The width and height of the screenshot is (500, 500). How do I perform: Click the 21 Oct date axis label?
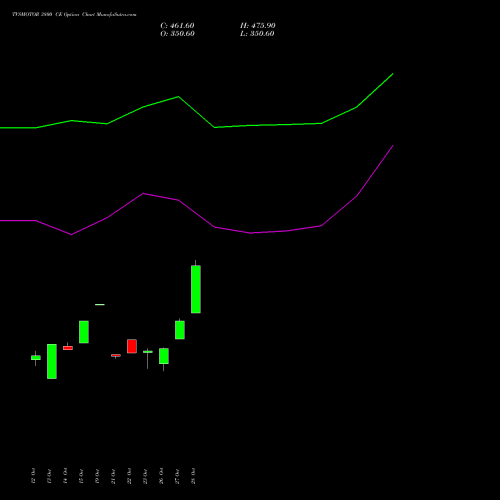tap(113, 476)
